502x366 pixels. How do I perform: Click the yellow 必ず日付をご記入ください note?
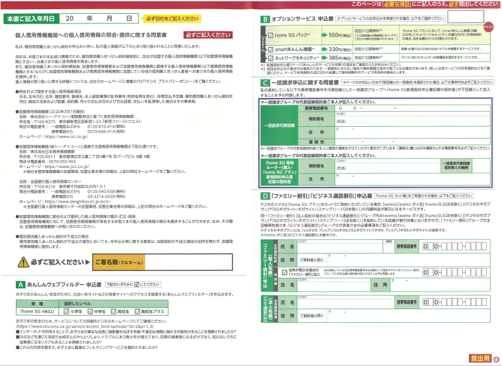[172, 19]
